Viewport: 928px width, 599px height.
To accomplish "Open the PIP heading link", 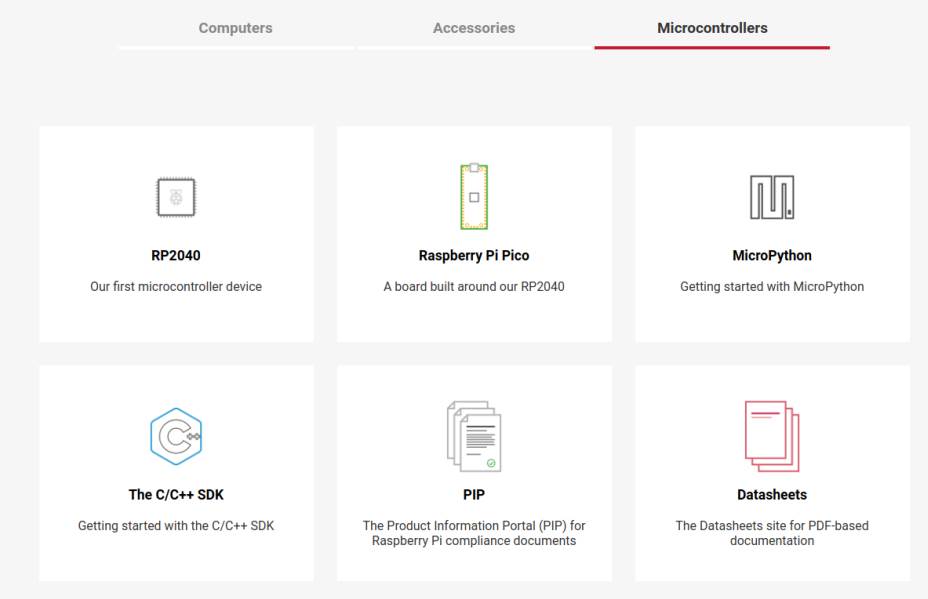I will click(x=474, y=495).
